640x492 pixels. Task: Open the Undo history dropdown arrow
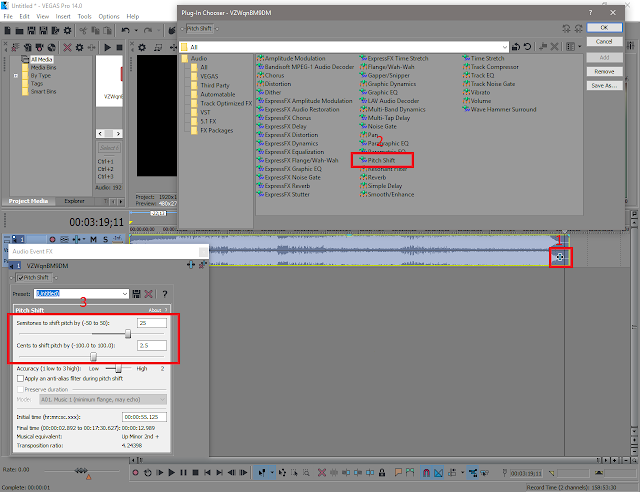point(136,31)
